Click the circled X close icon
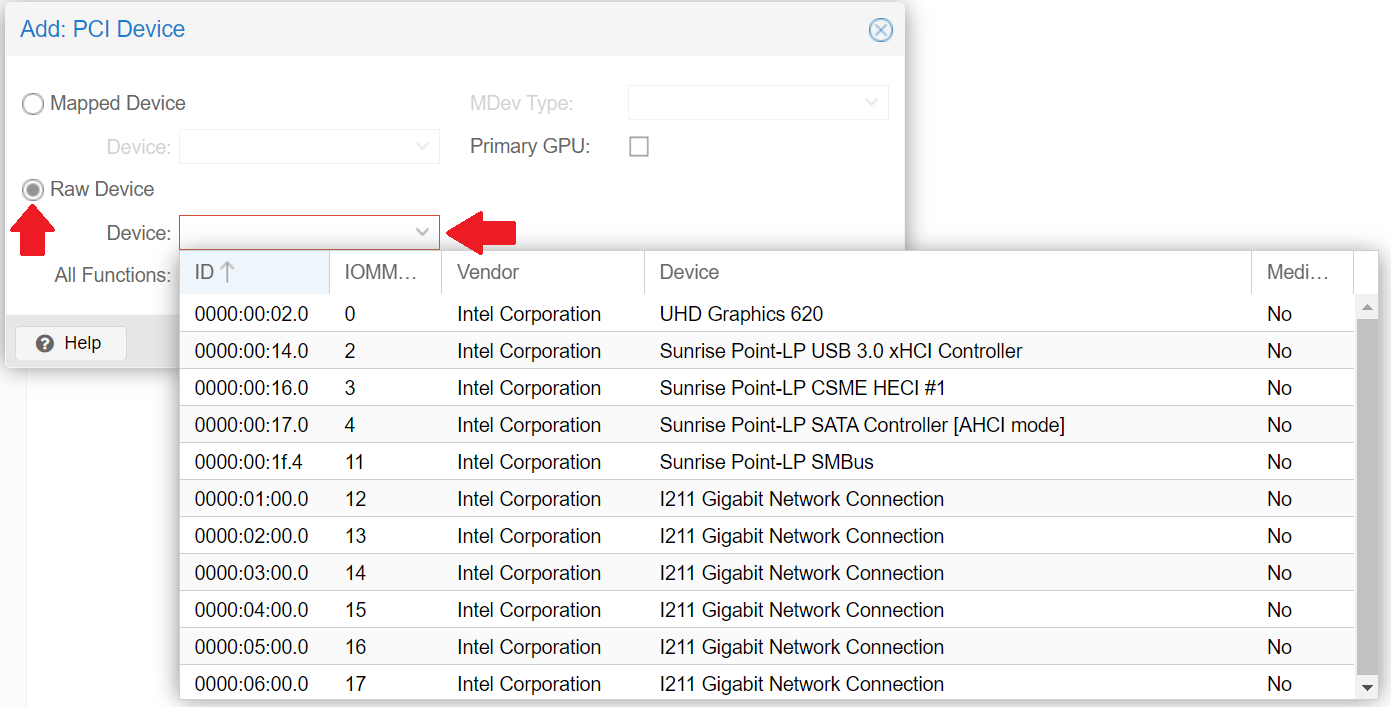The image size is (1391, 707). coord(881,30)
